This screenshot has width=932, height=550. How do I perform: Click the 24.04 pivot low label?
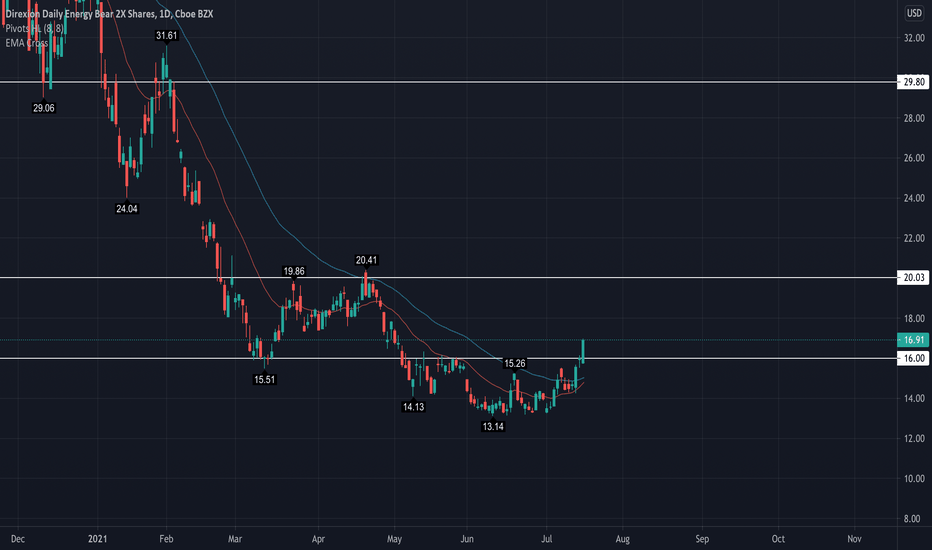127,209
